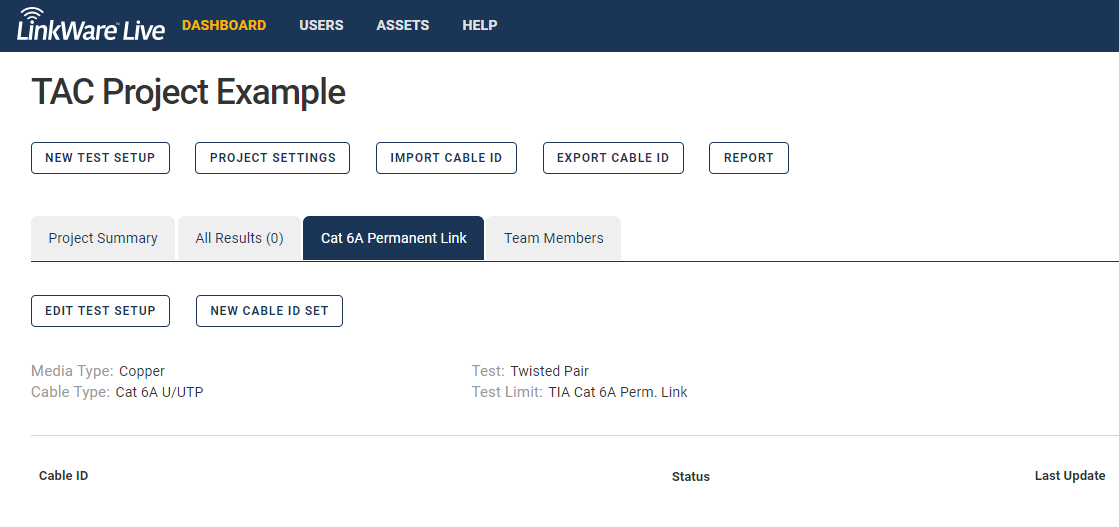Click Edit Test Setup button
Viewport: 1119px width, 527px height.
tap(101, 311)
